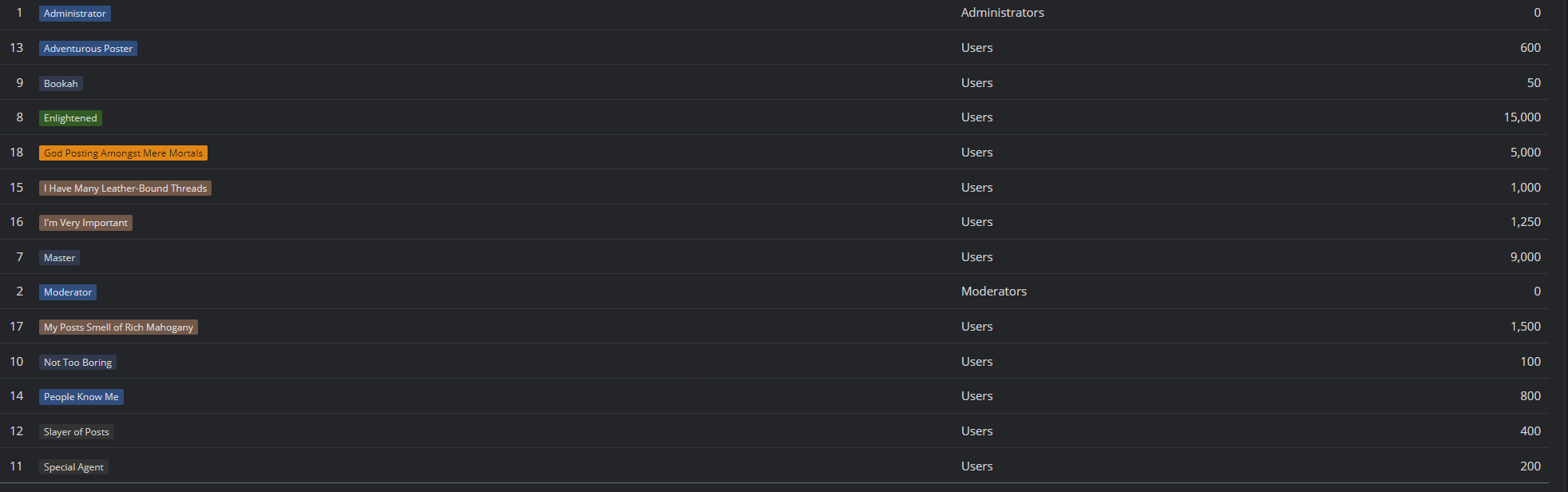This screenshot has width=1568, height=492.
Task: Click the Users group cell for Bookah
Action: tap(976, 83)
